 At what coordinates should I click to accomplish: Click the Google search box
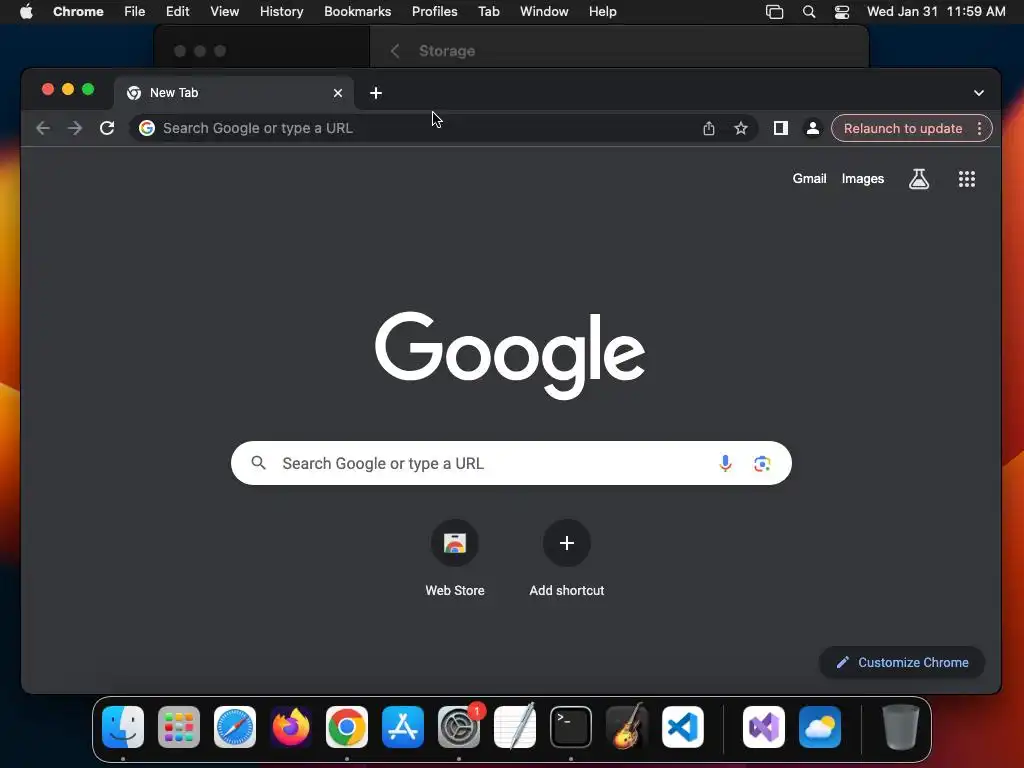[511, 463]
